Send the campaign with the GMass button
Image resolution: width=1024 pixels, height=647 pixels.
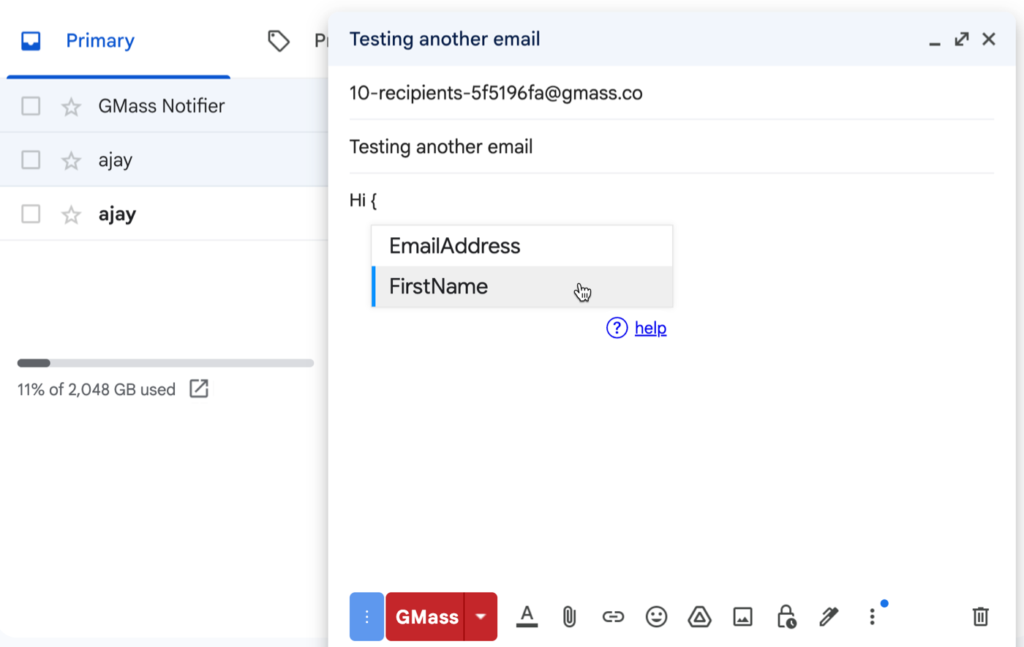coord(428,617)
